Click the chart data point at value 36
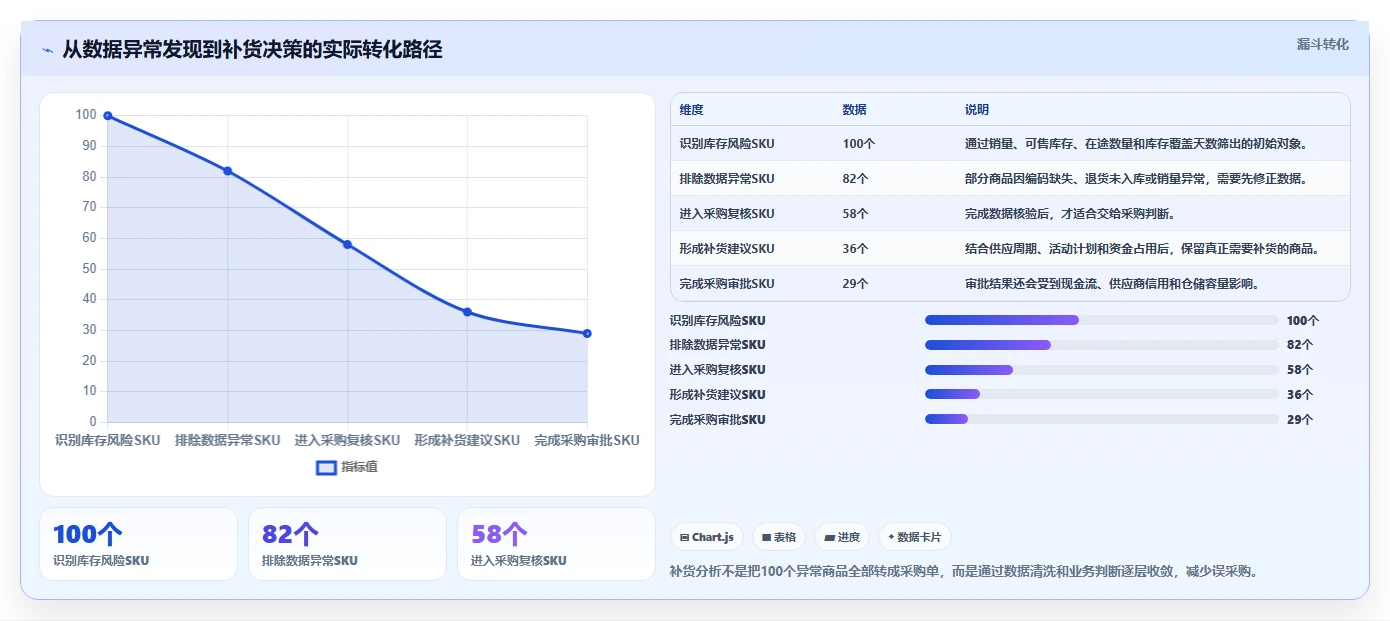The height and width of the screenshot is (621, 1390). [x=467, y=312]
